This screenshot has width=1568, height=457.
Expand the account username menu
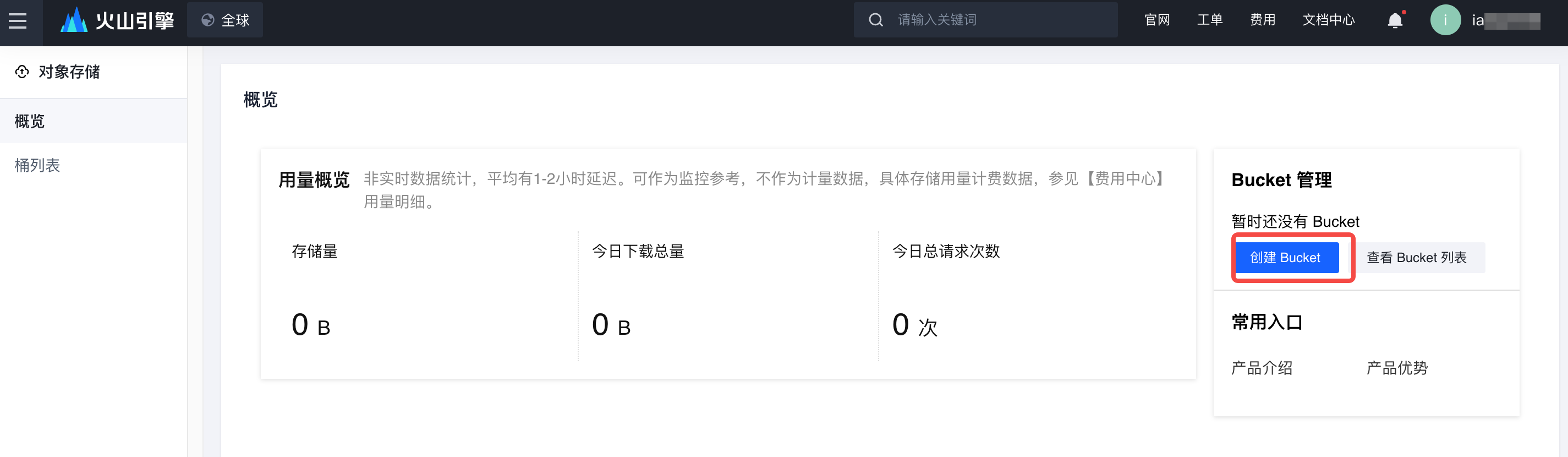pos(1506,21)
